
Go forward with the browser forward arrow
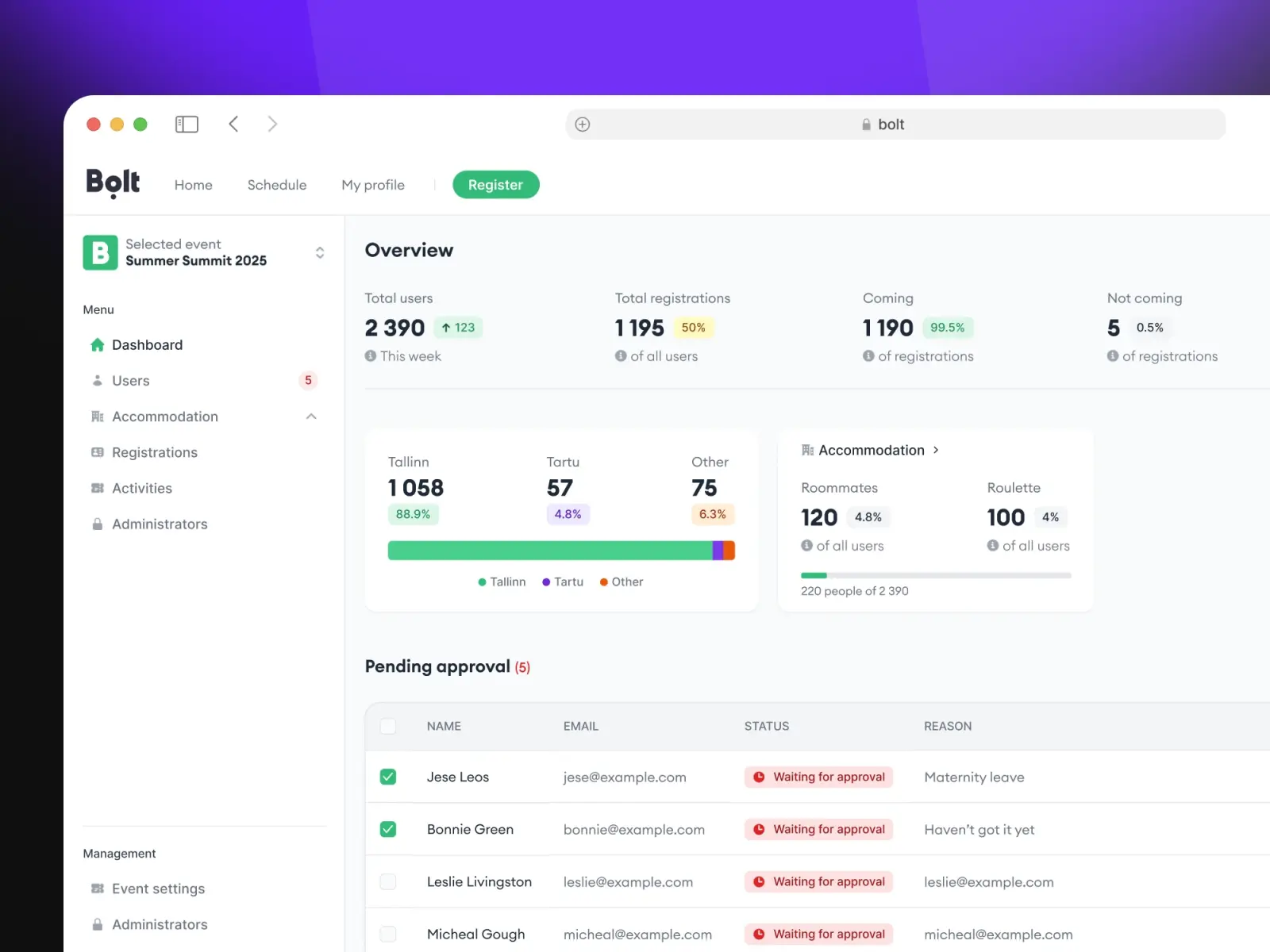tap(272, 124)
